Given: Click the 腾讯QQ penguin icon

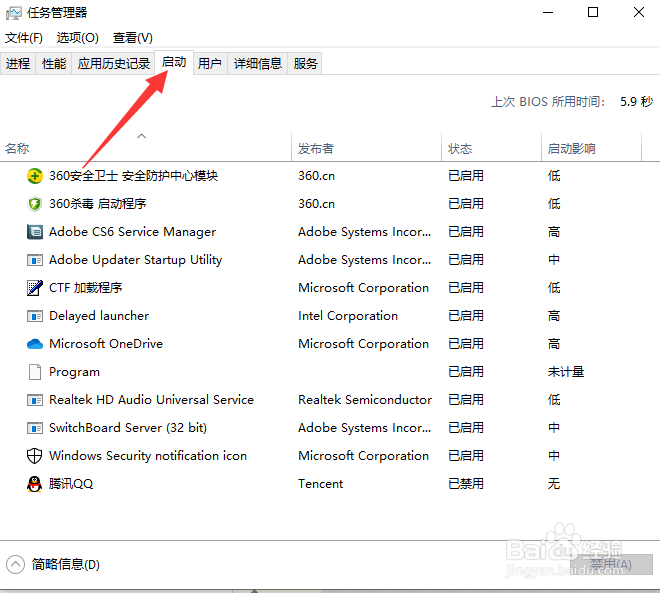Looking at the screenshot, I should 35,484.
